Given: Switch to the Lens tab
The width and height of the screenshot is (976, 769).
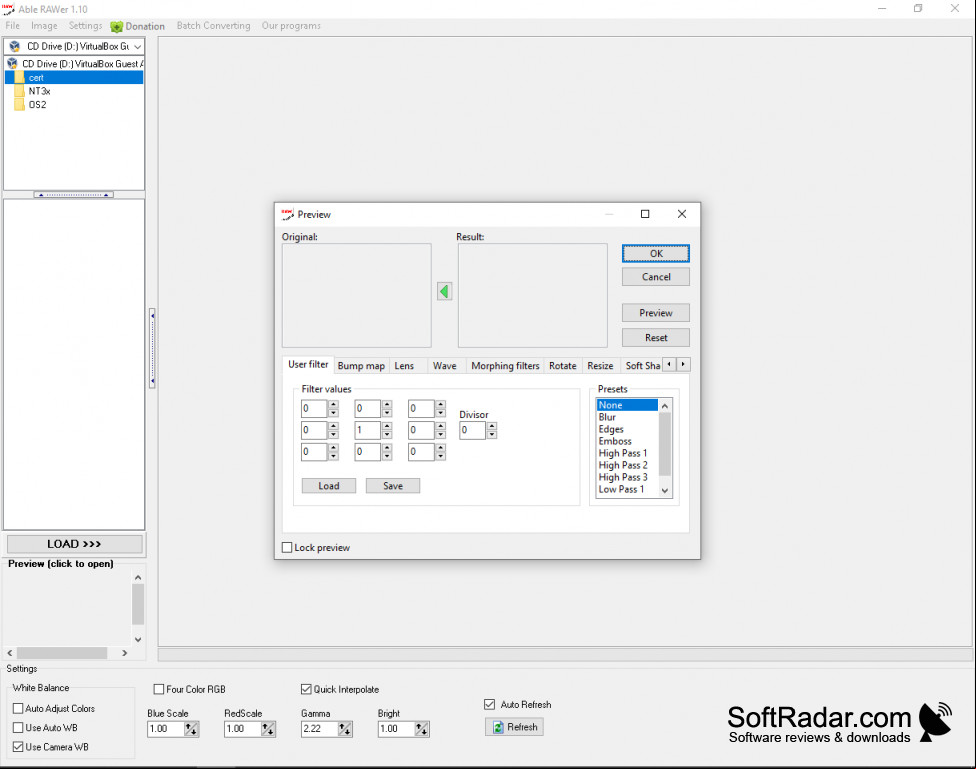Looking at the screenshot, I should click(x=404, y=366).
